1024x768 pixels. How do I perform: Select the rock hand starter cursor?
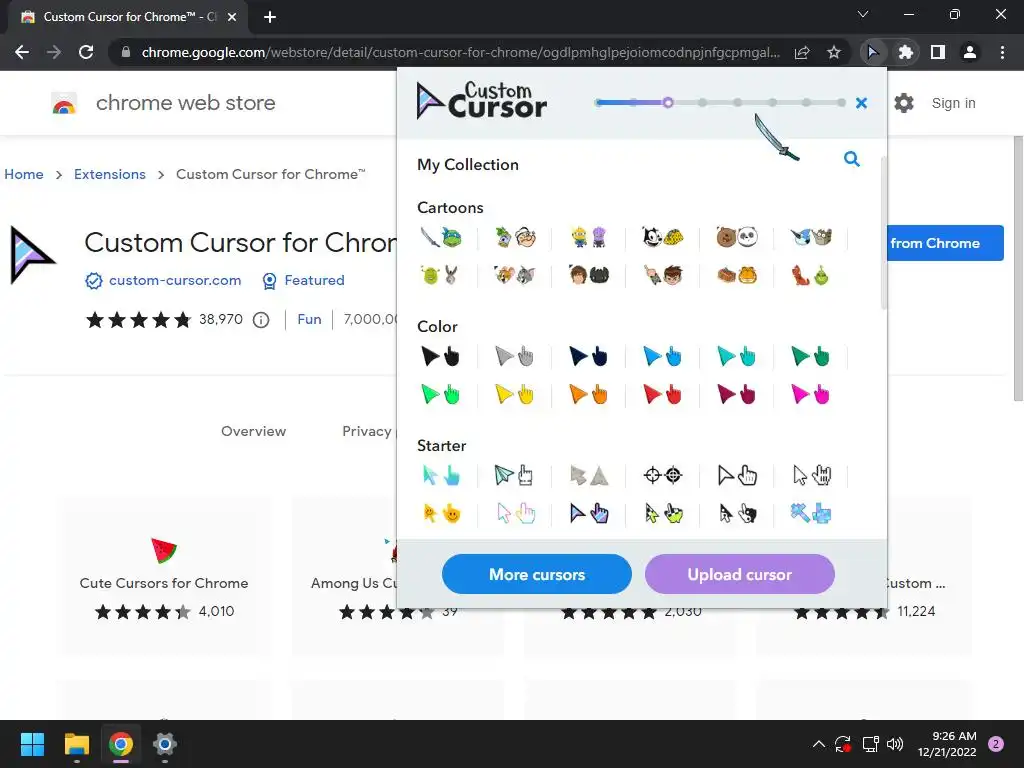(x=810, y=475)
